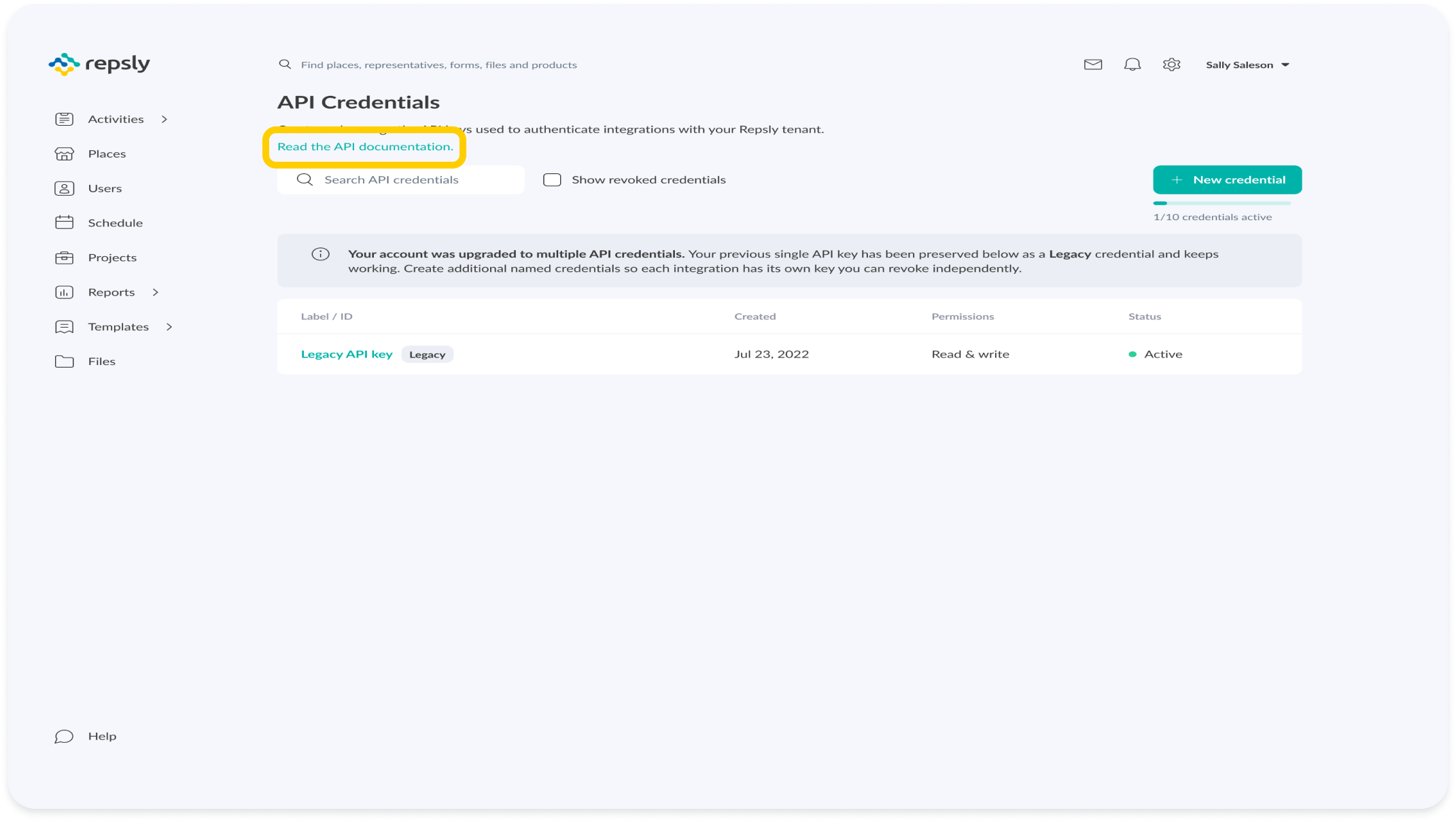This screenshot has width=1456, height=821.
Task: Click the Repsly logo
Action: tap(99, 64)
